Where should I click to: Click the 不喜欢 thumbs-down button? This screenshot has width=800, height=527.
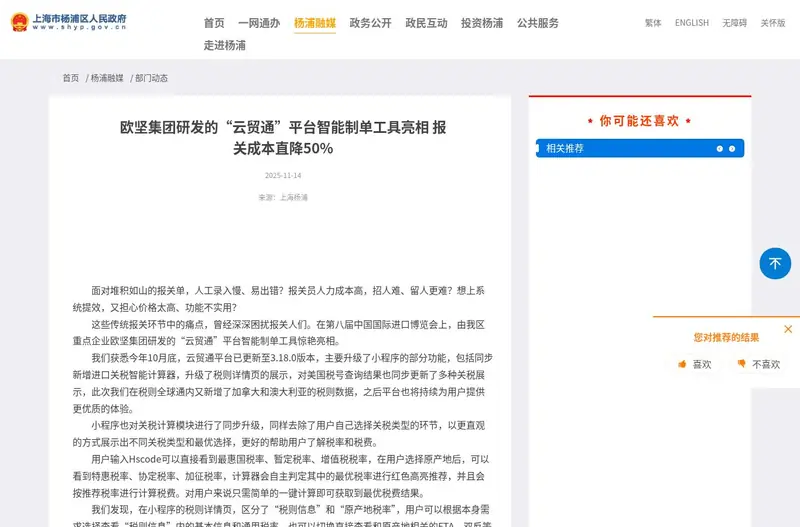759,364
